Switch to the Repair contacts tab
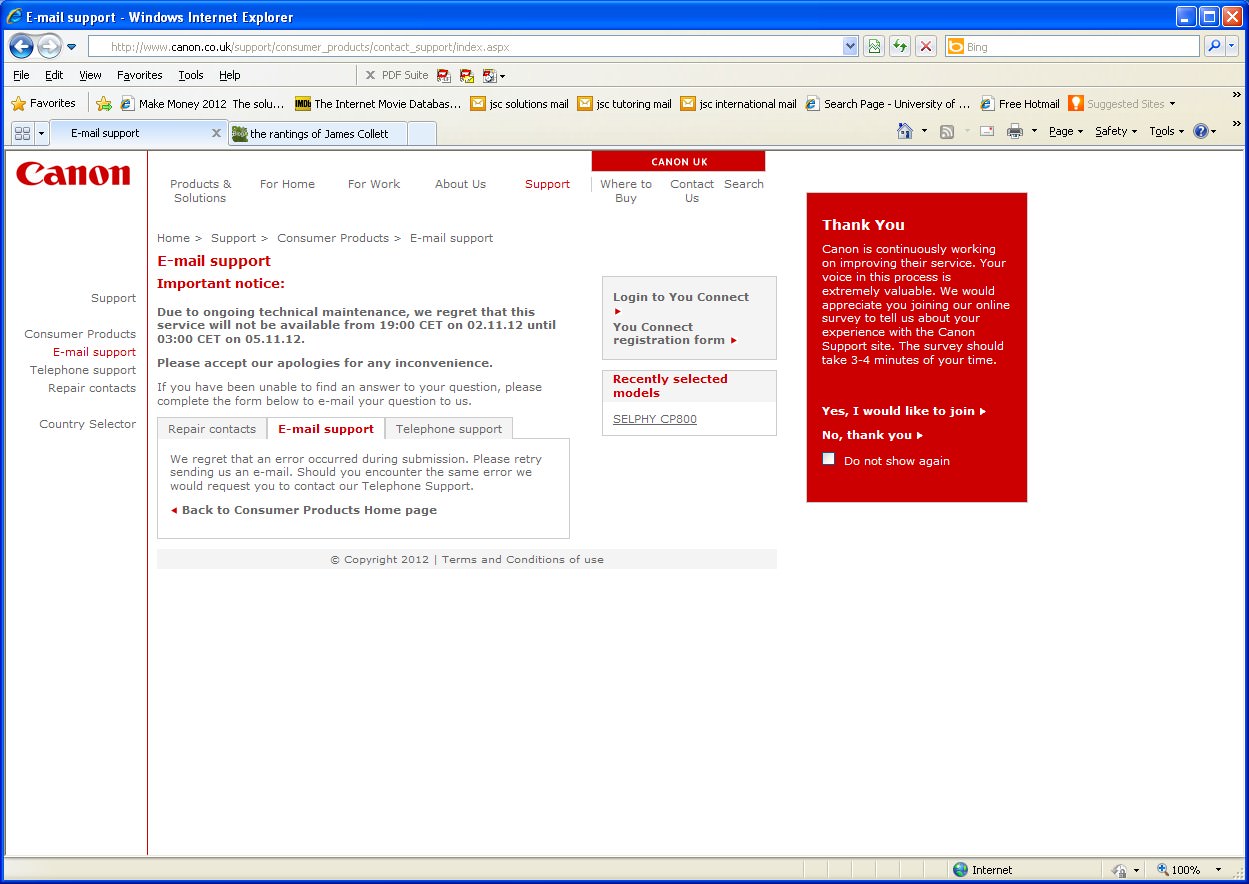 pos(211,429)
